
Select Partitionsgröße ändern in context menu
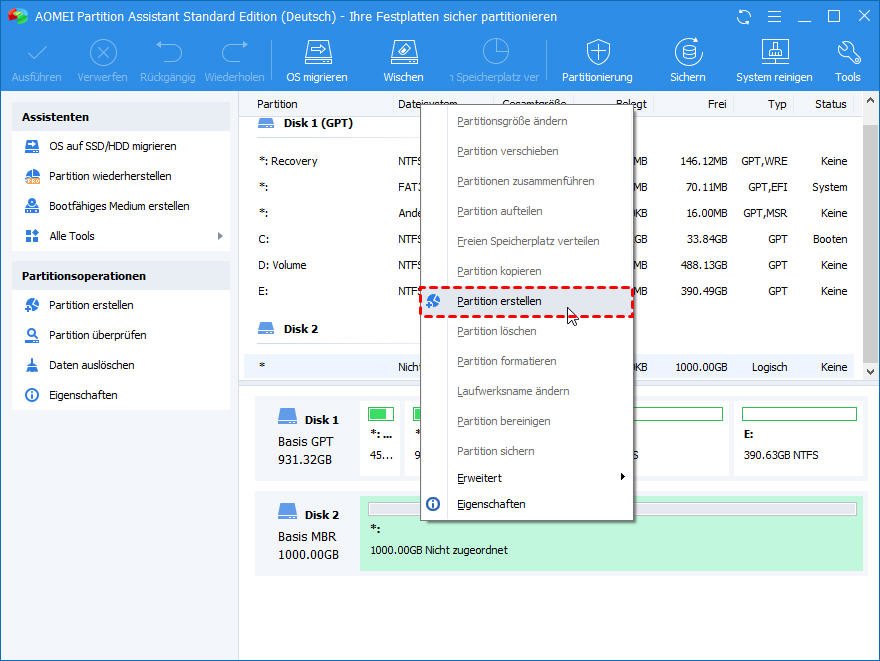tap(526, 121)
